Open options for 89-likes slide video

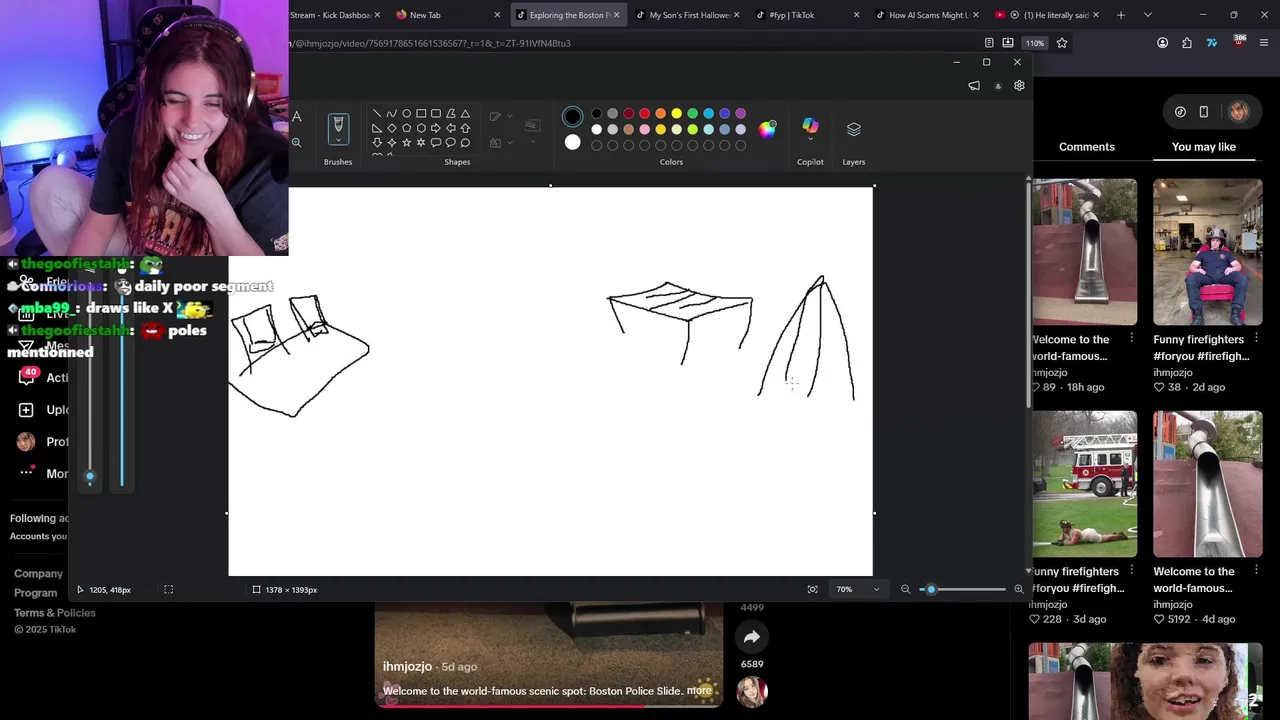tap(1131, 339)
